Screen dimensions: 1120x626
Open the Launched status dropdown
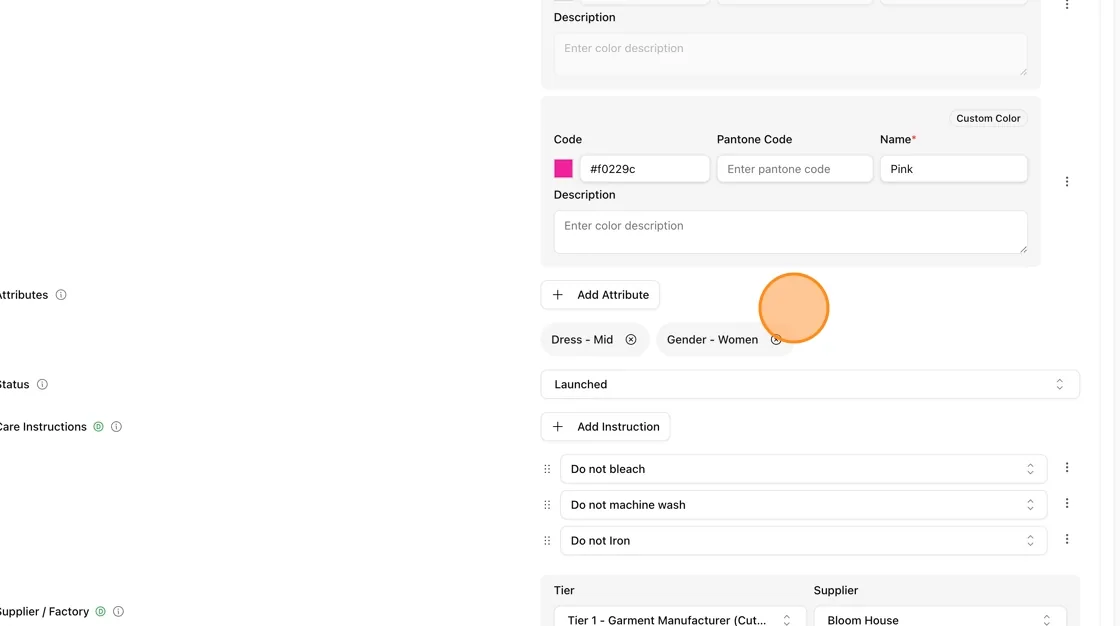[810, 384]
